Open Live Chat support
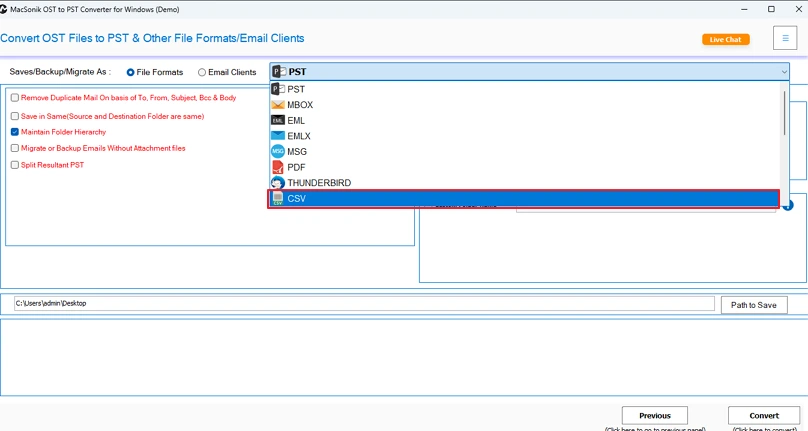 coord(725,40)
